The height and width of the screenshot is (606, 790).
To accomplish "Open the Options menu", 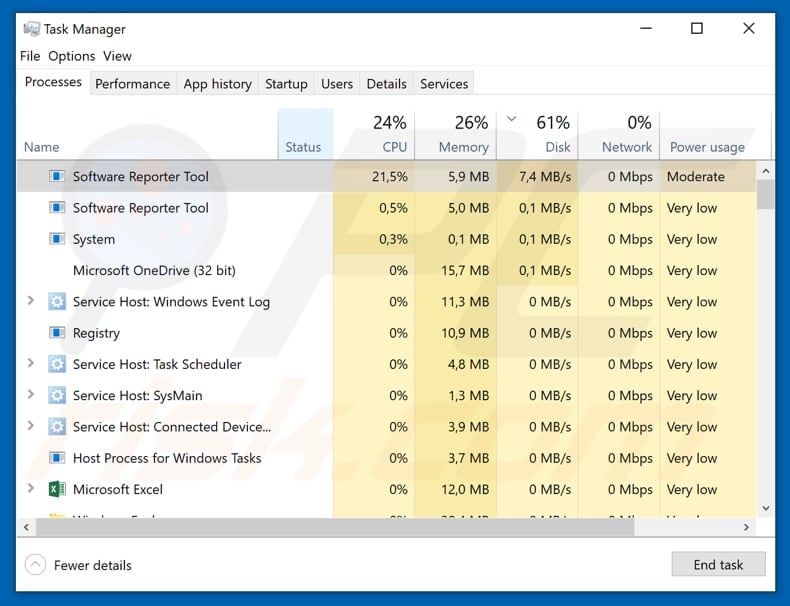I will click(x=71, y=56).
